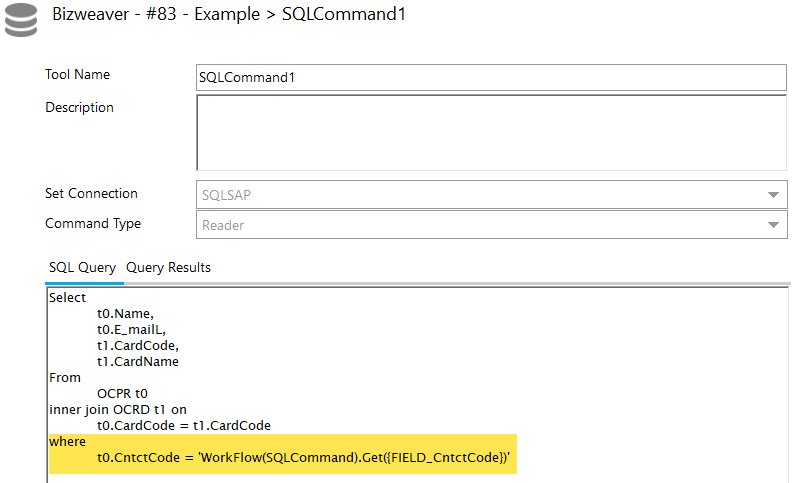Expand the Command Type dropdown arrow
Screen dimensions: 795x483
click(773, 225)
